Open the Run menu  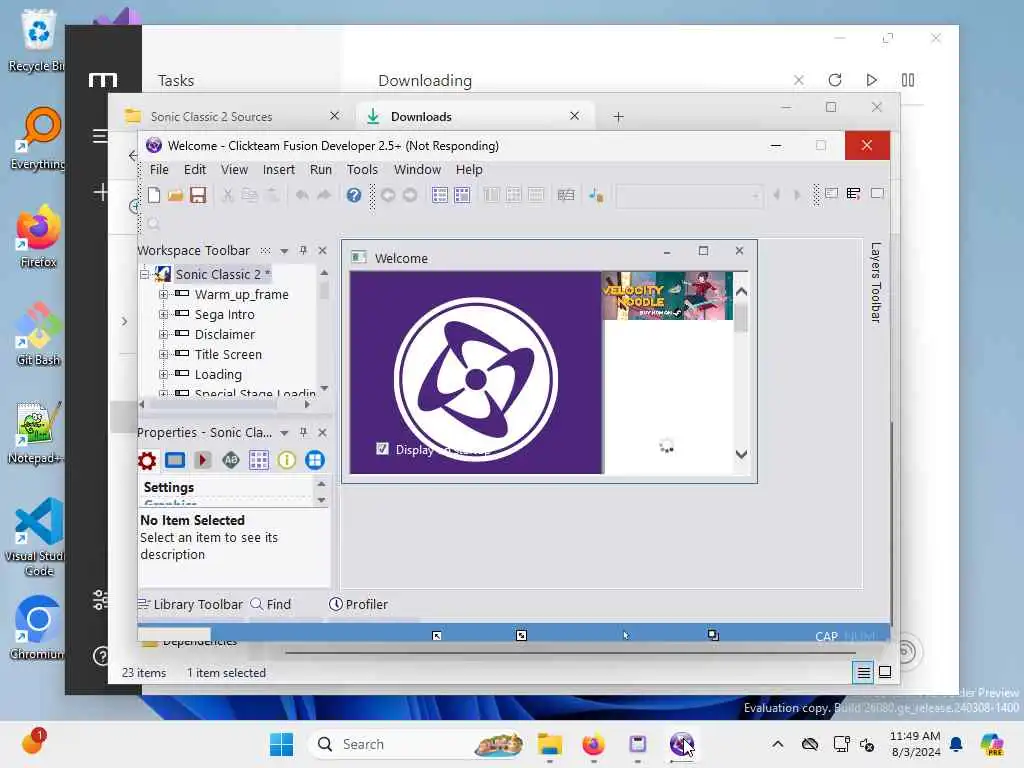(320, 169)
